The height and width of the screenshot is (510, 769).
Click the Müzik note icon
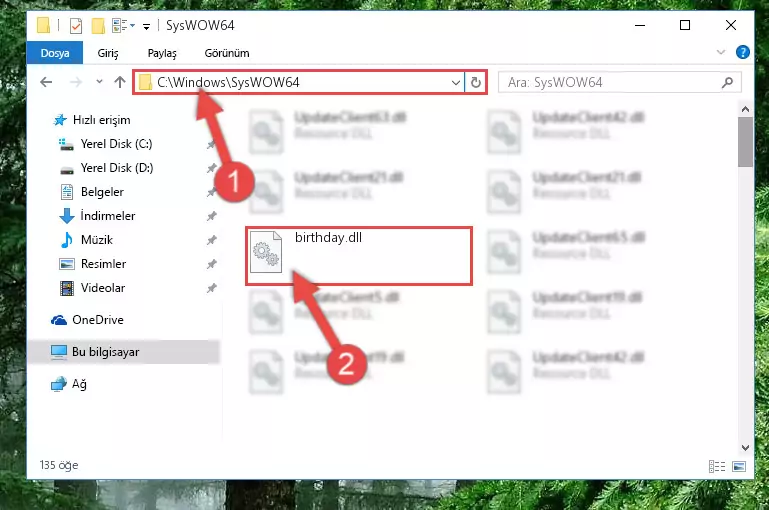pyautogui.click(x=67, y=240)
